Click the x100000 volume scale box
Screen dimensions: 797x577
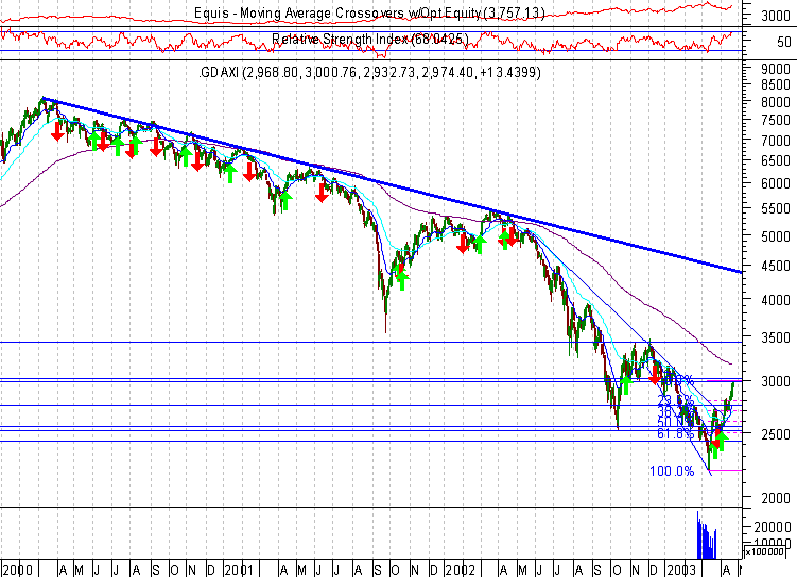click(x=765, y=551)
